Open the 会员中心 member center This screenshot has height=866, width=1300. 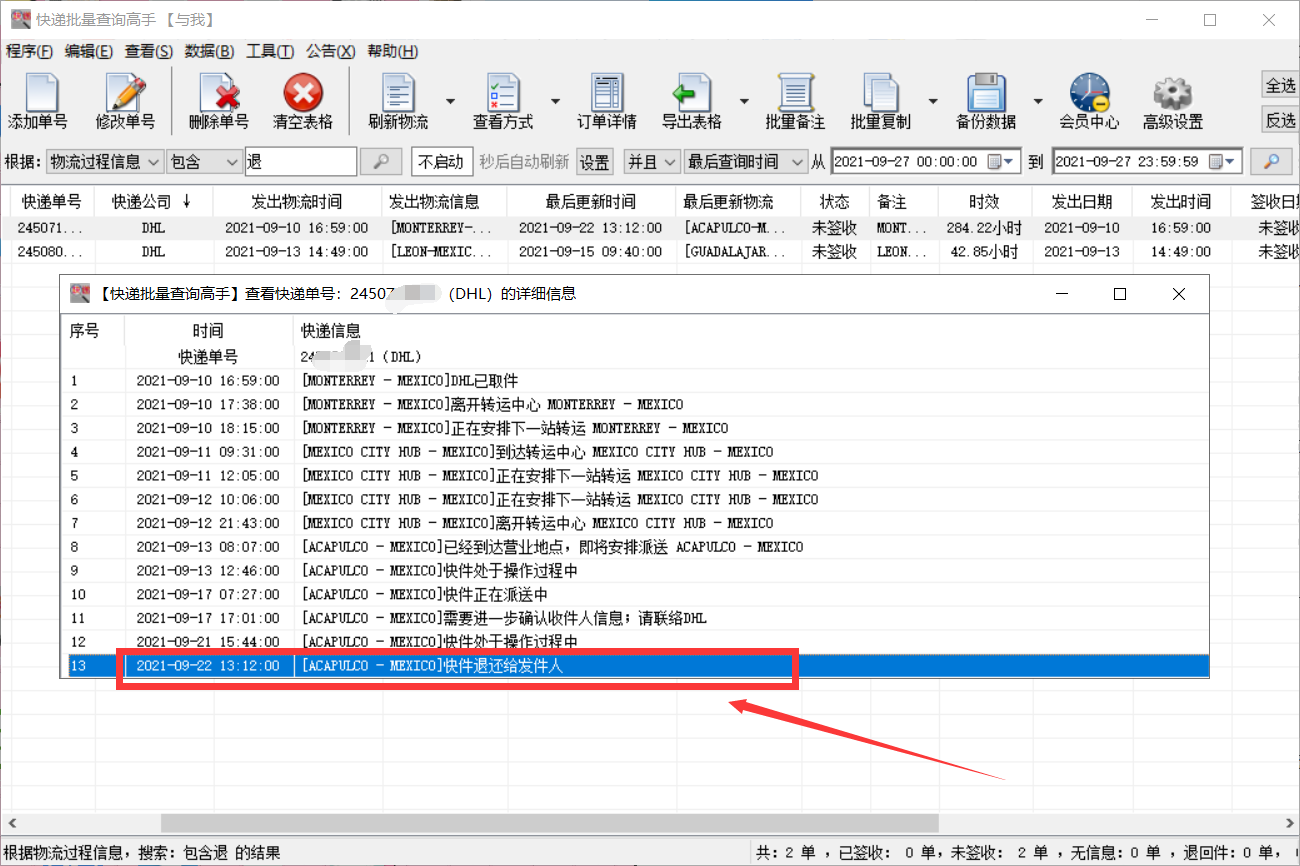[x=1089, y=102]
